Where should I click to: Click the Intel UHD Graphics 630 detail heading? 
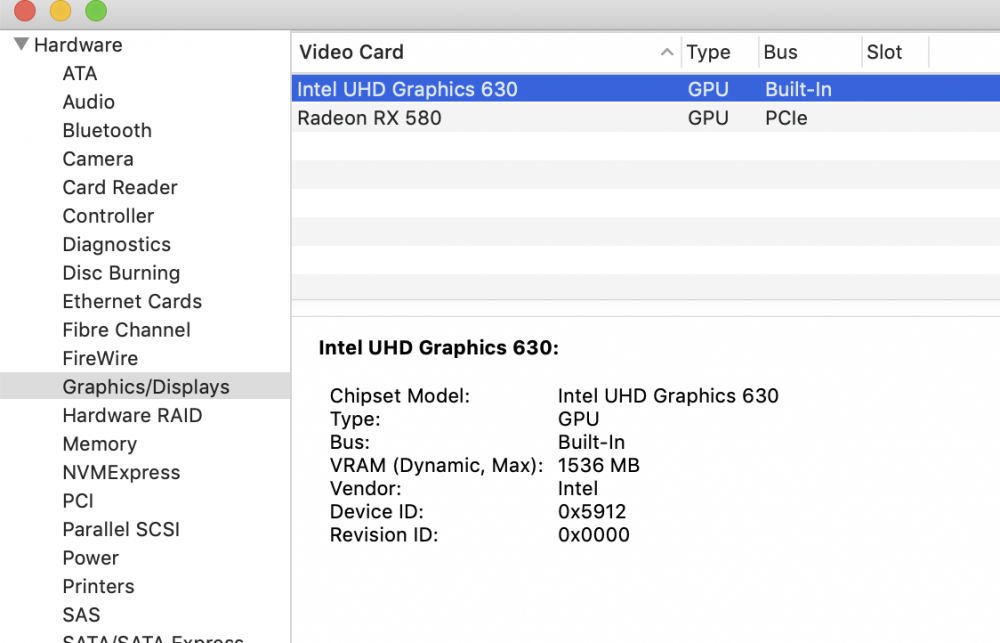(438, 348)
